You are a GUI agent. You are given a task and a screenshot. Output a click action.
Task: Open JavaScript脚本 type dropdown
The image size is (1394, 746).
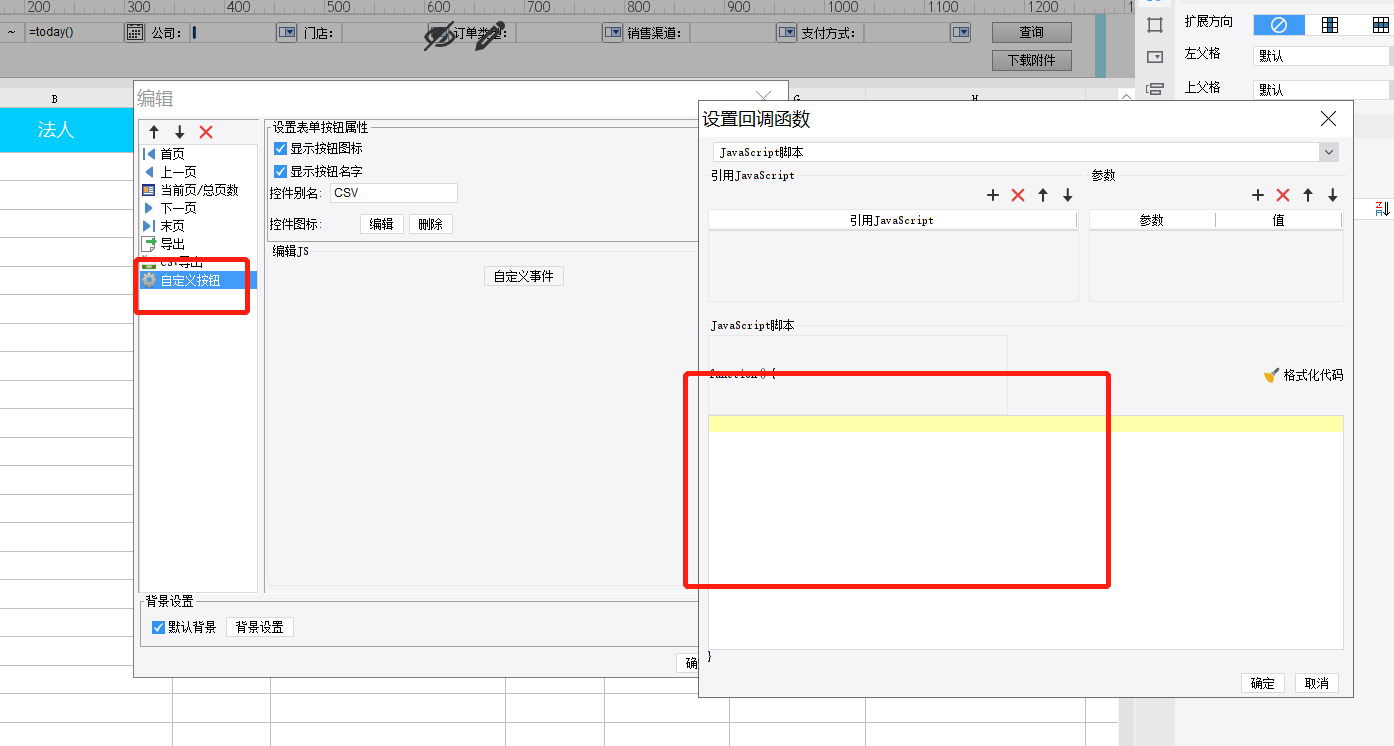pos(1329,152)
